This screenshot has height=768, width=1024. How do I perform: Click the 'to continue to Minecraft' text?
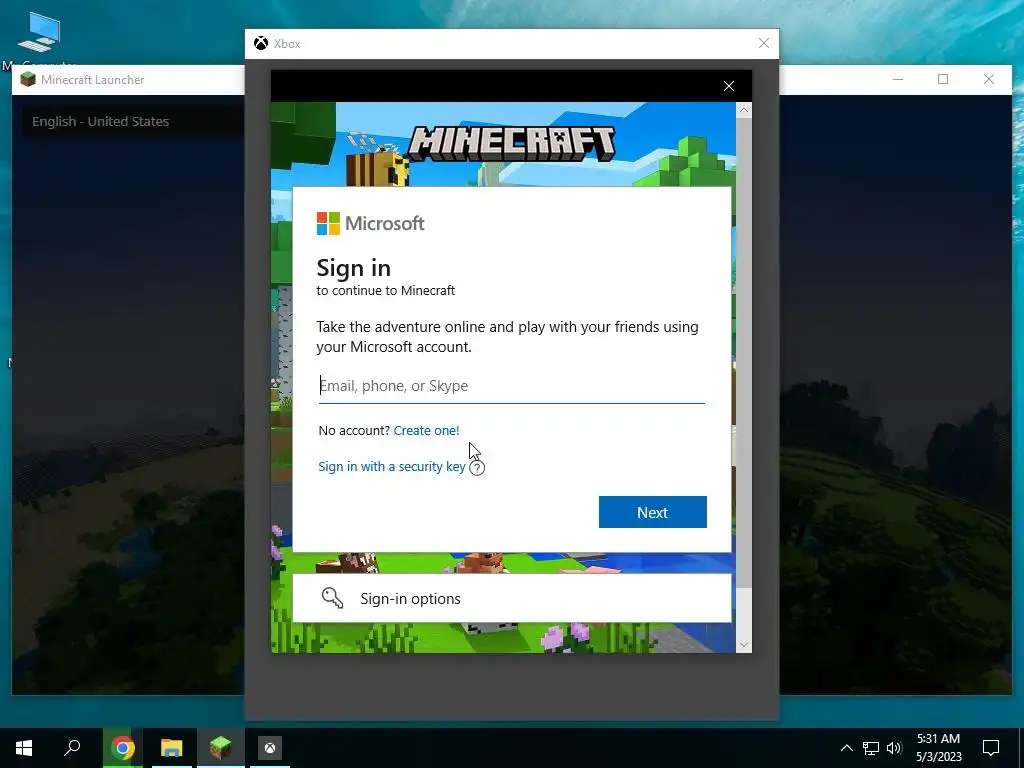click(x=386, y=291)
